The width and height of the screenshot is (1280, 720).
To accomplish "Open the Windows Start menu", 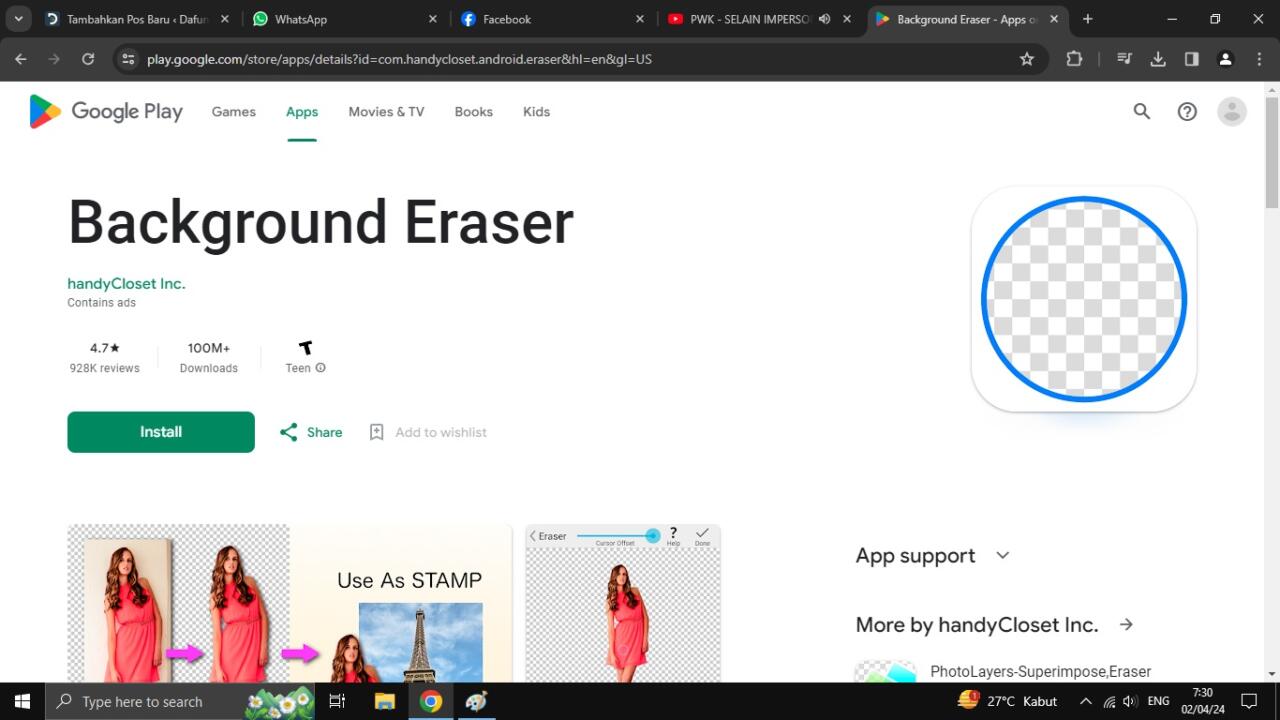I will pos(21,701).
